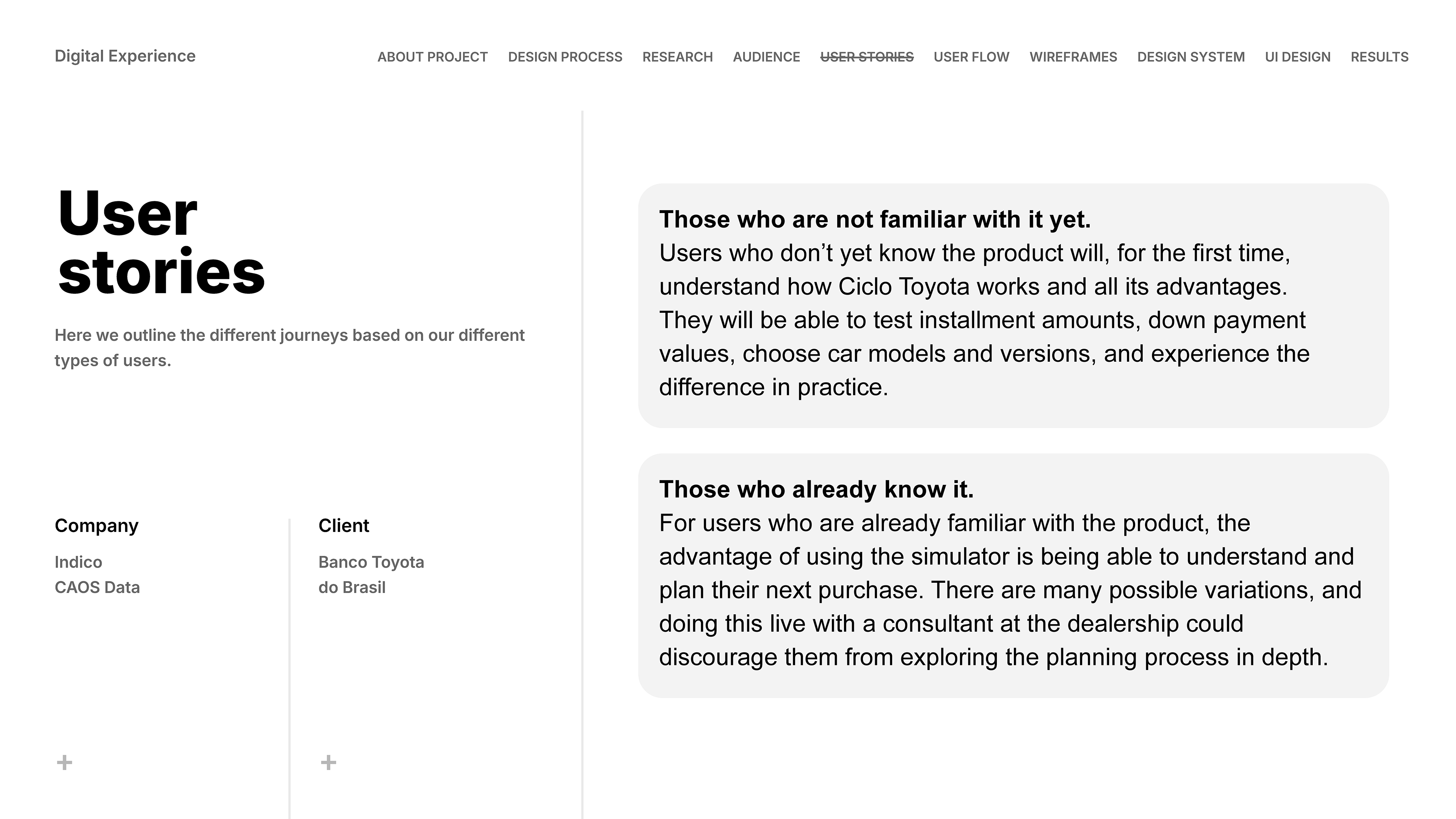Go to Design System section
Viewport: 1456px width, 819px height.
[x=1190, y=57]
